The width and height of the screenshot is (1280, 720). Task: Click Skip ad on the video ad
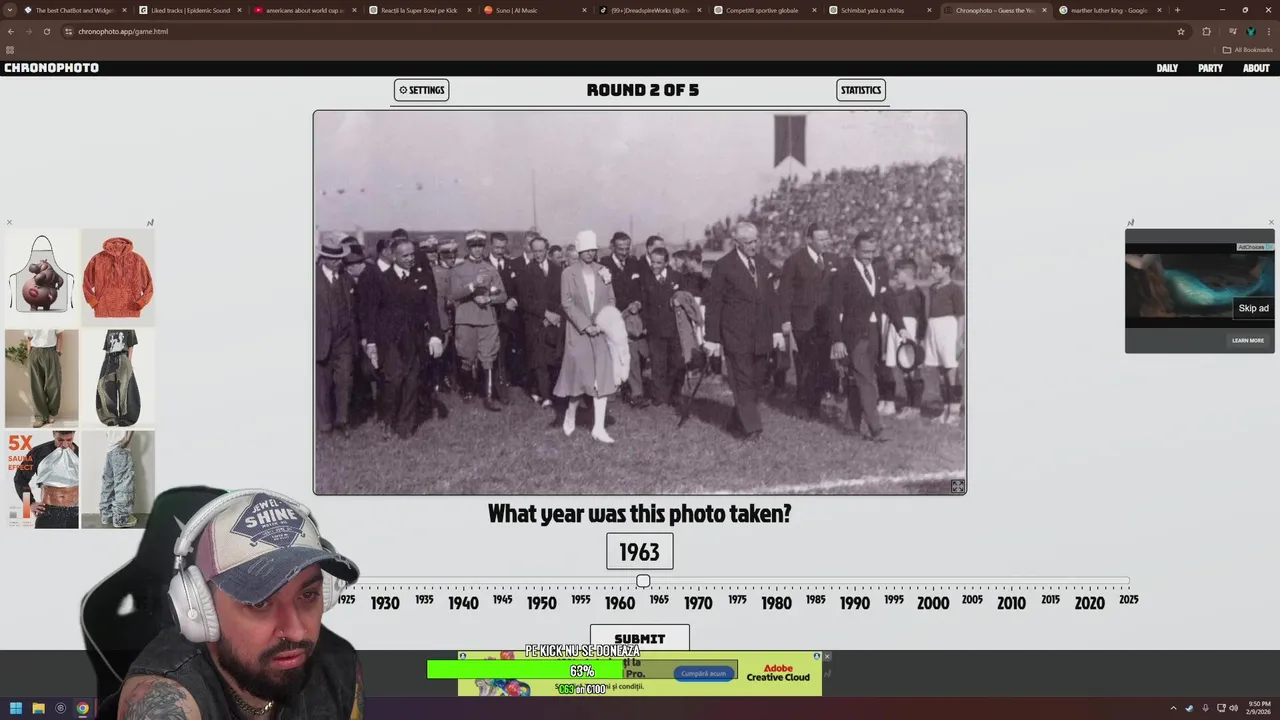(x=1253, y=308)
